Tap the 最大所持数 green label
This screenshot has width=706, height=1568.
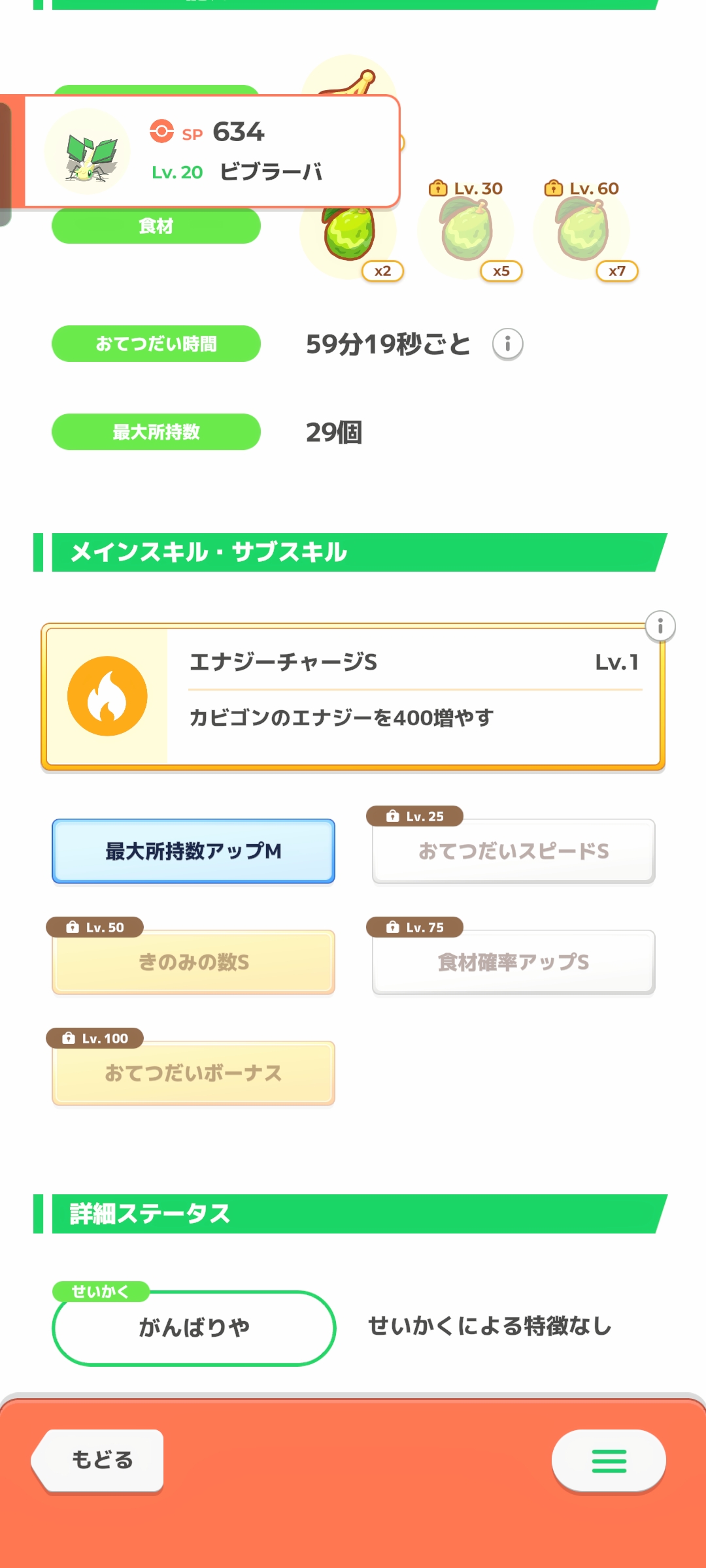pos(156,432)
